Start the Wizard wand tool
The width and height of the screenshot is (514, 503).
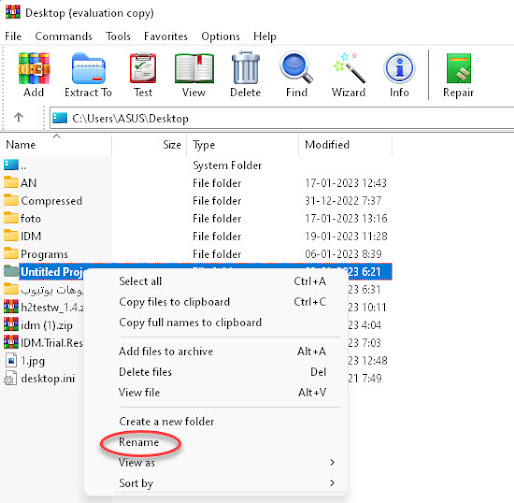pyautogui.click(x=349, y=68)
